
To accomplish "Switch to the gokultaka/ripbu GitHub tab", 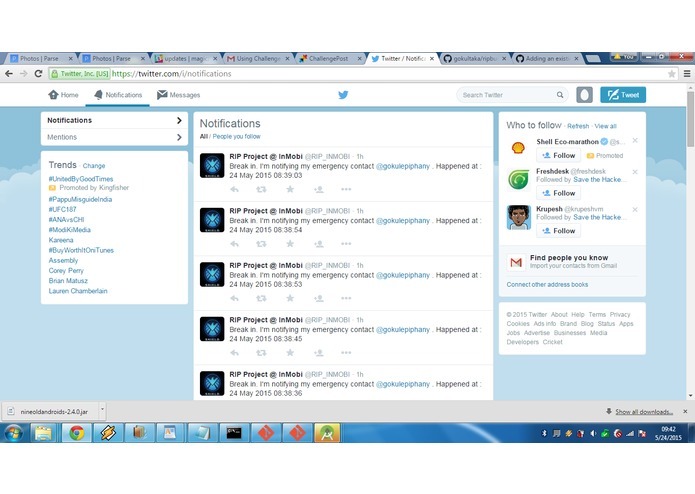I will pos(474,58).
